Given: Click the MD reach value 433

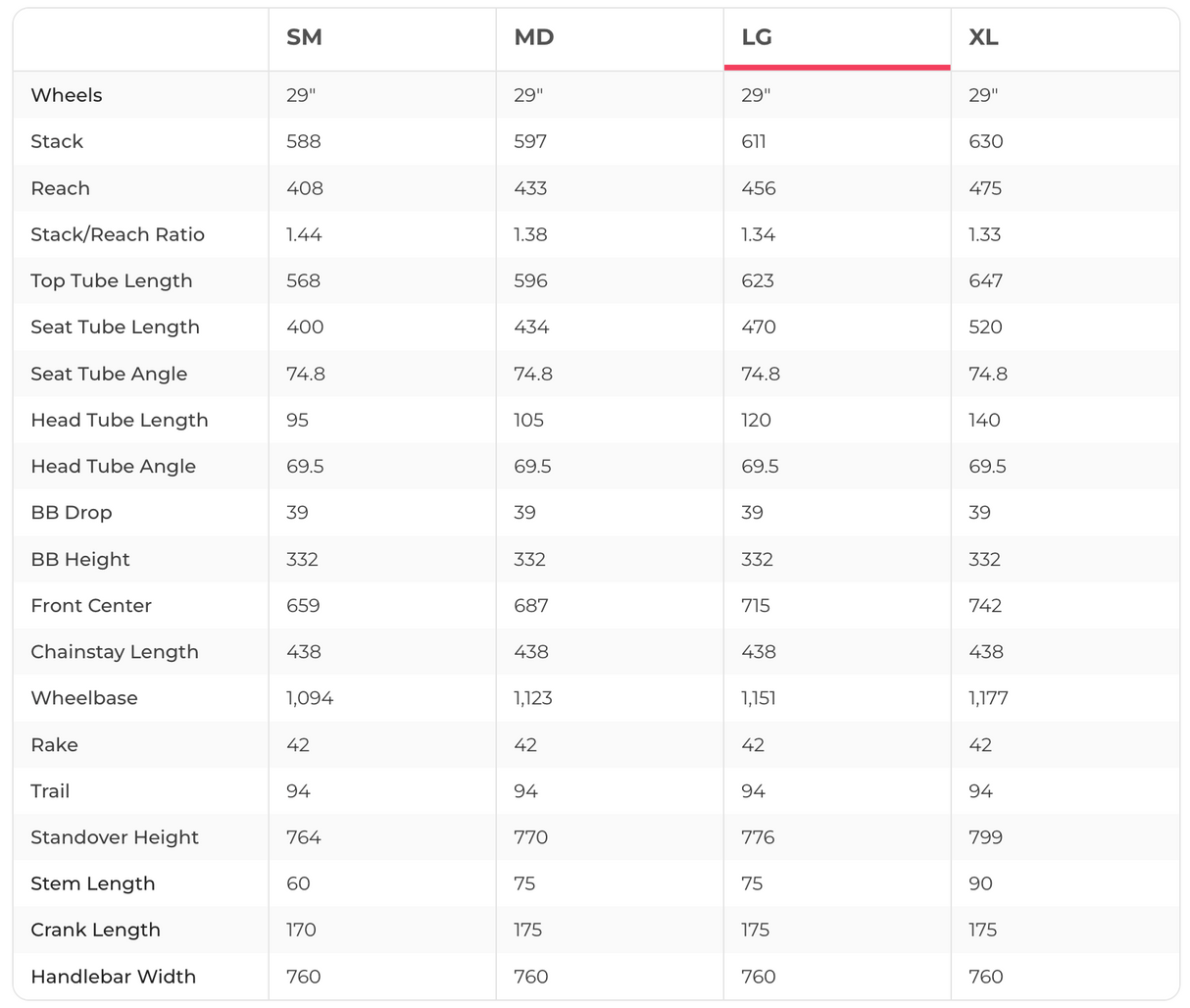Looking at the screenshot, I should [530, 188].
